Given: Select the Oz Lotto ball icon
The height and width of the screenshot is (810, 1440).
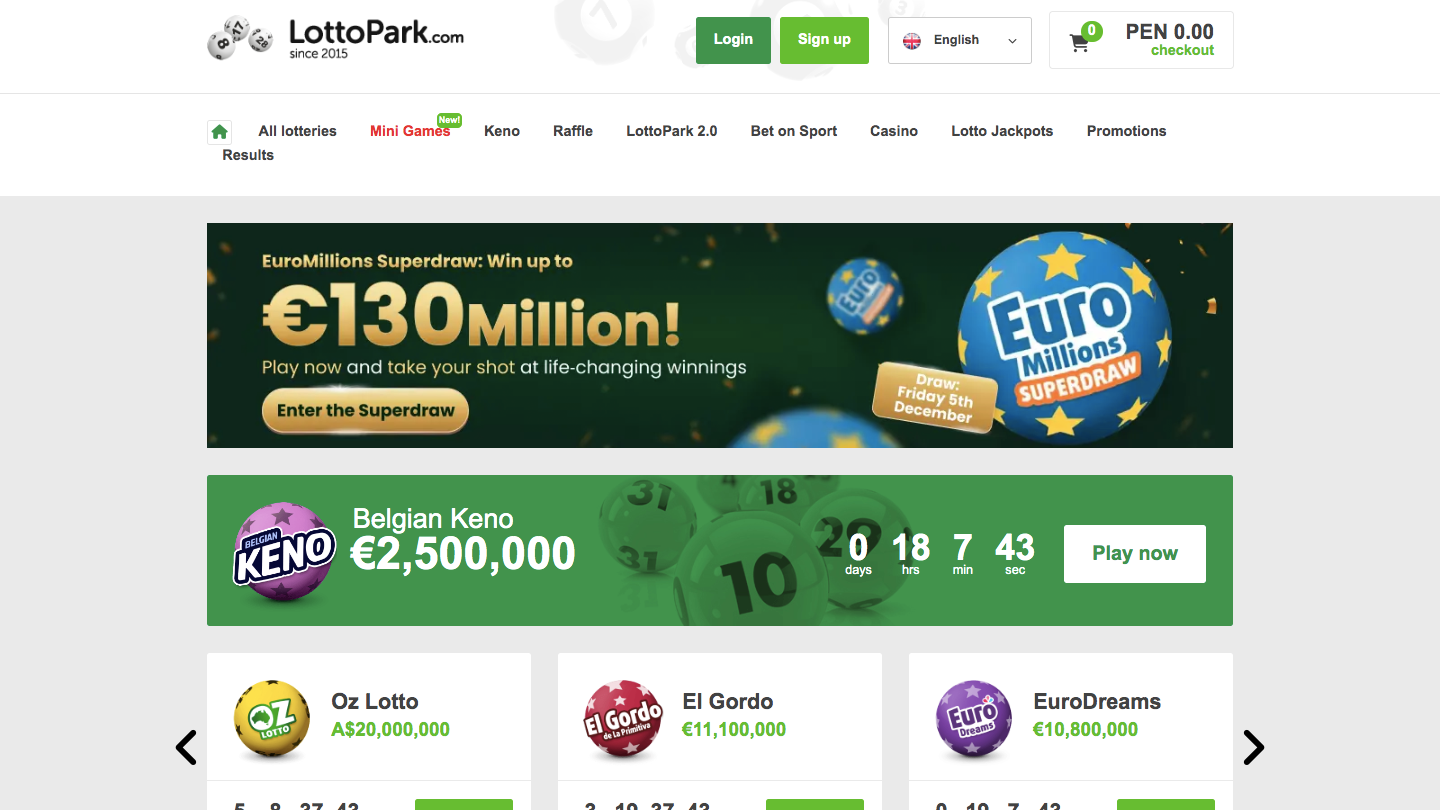Looking at the screenshot, I should [x=272, y=719].
